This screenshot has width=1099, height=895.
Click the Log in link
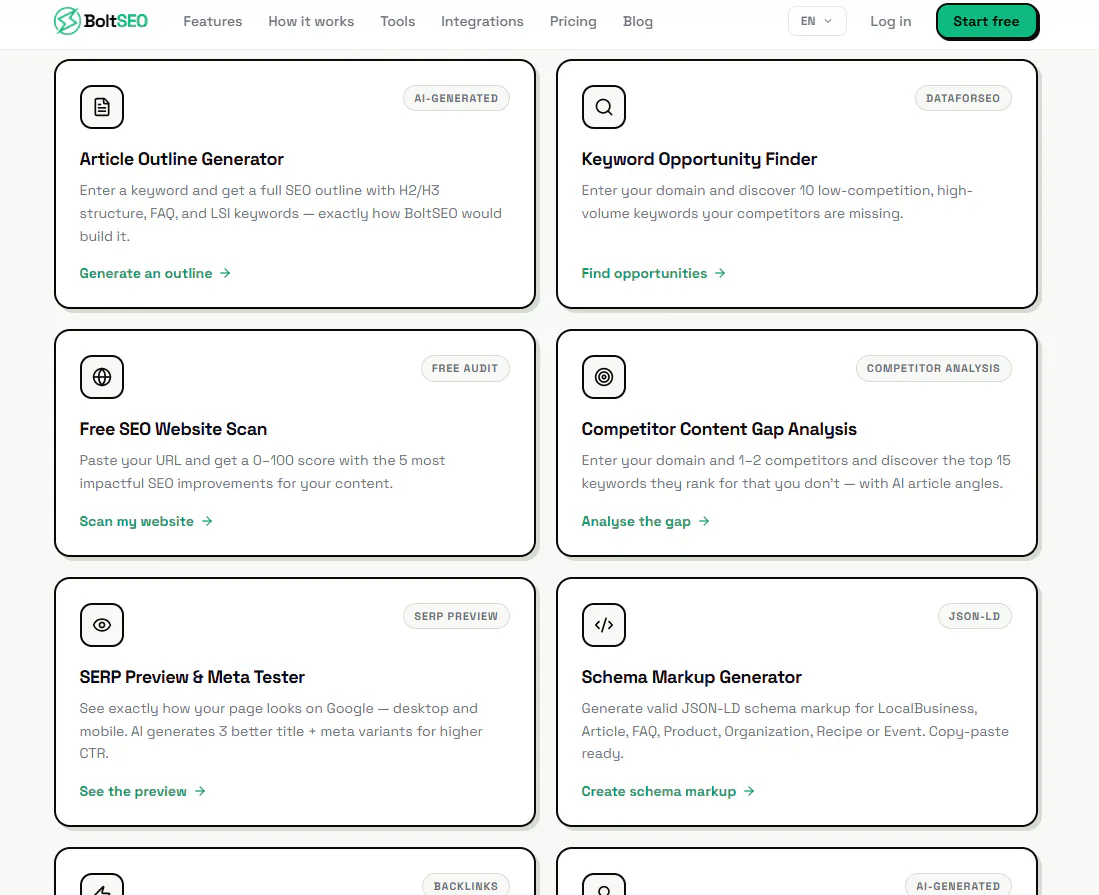point(890,22)
